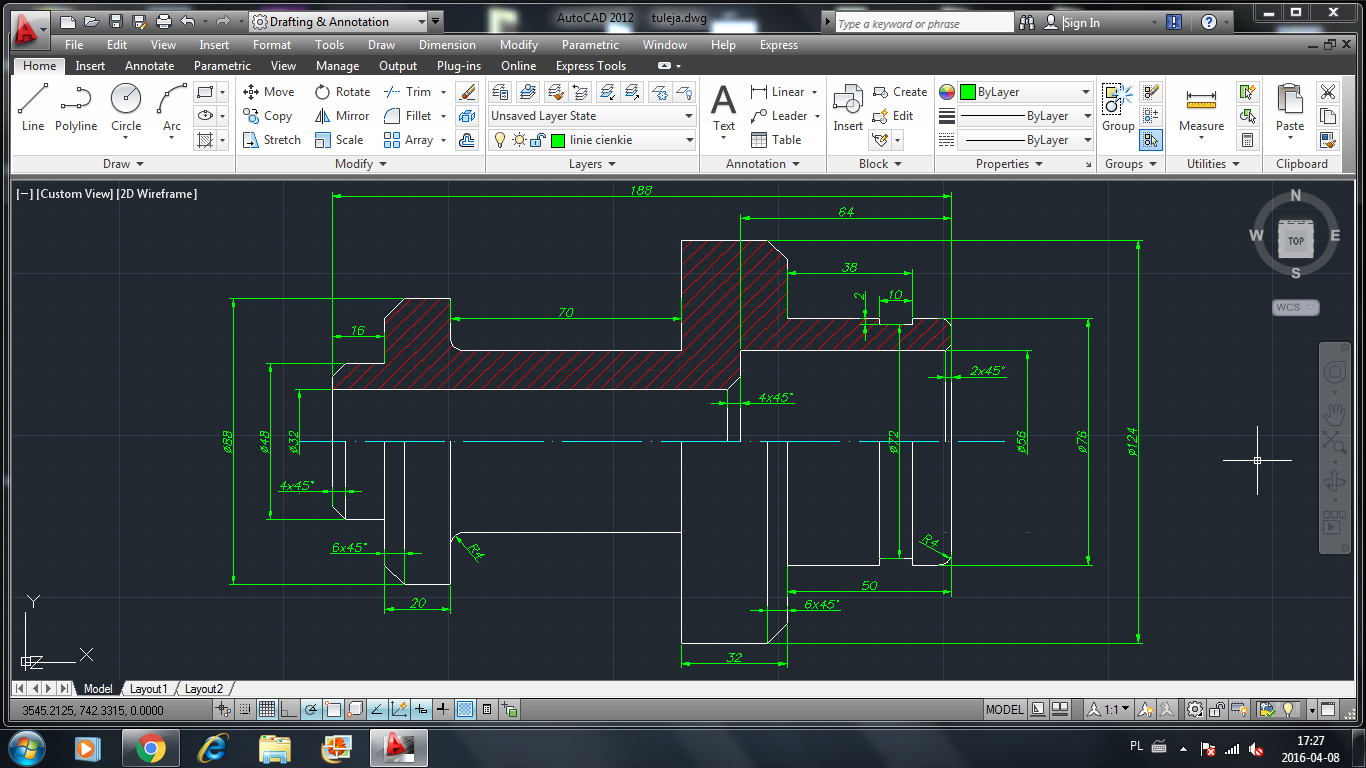The height and width of the screenshot is (768, 1366).
Task: Toggle Lineweight display in the status bar
Action: click(x=443, y=710)
